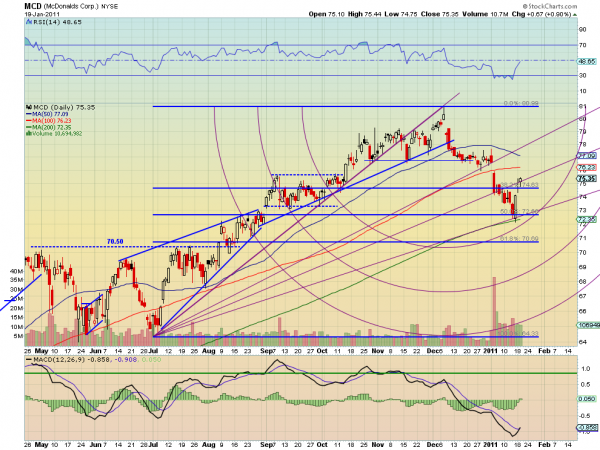Image resolution: width=600 pixels, height=450 pixels.
Task: Click the Chg +0.67 (+0.90%) value
Action: click(x=541, y=14)
